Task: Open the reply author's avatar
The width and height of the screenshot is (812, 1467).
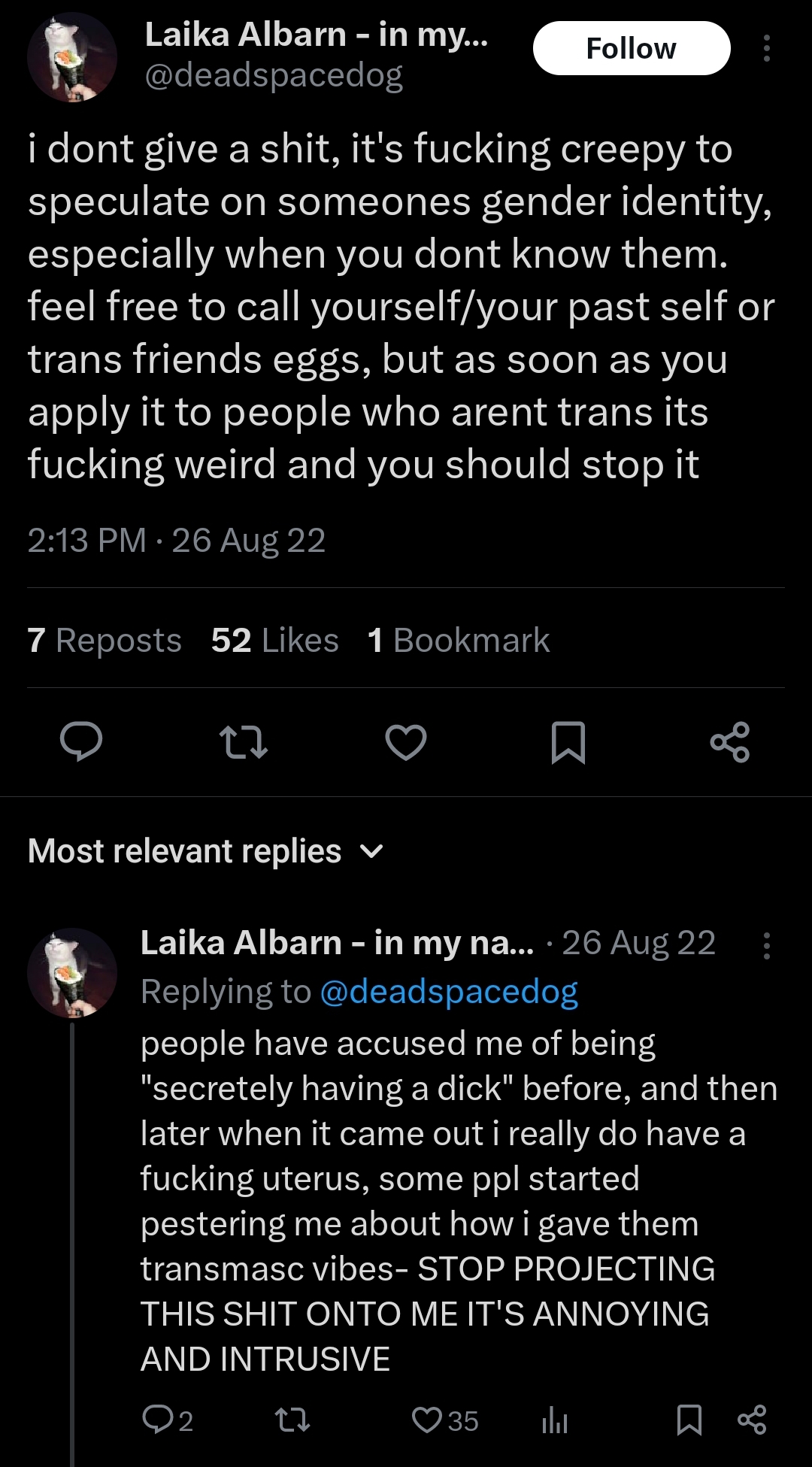Action: tap(72, 973)
